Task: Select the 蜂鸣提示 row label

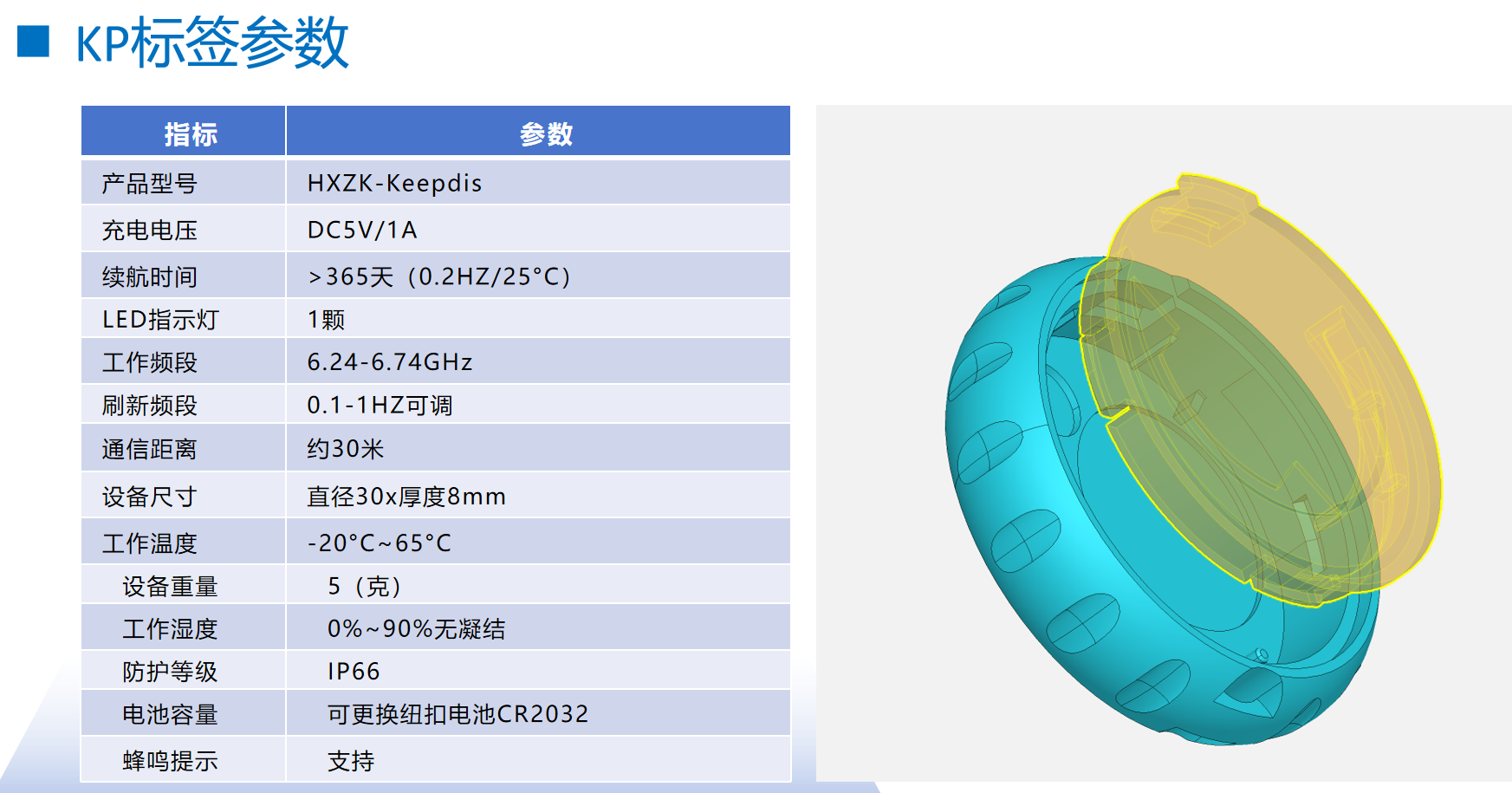Action: tap(170, 761)
